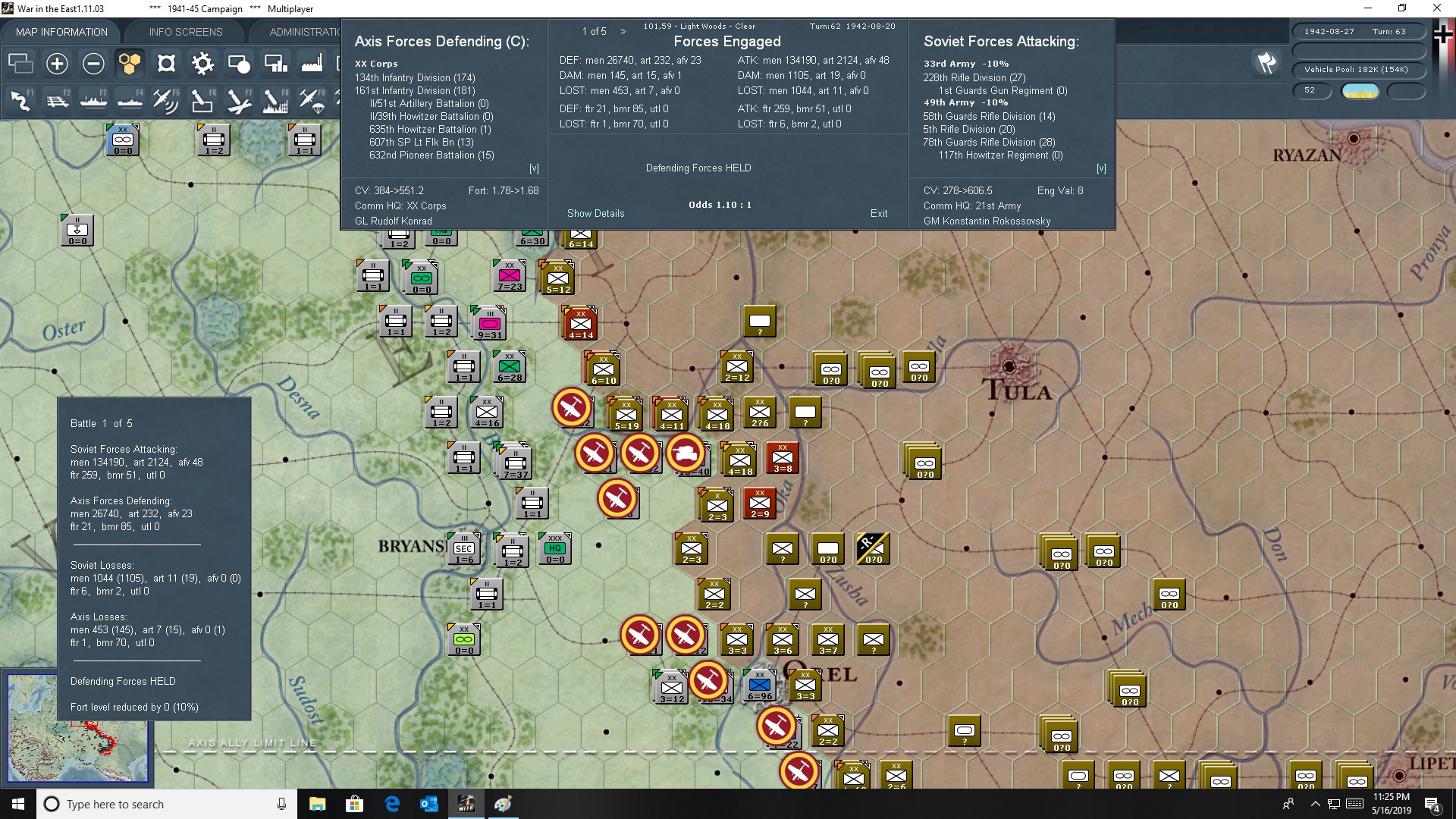The height and width of the screenshot is (819, 1456).
Task: Expand Axis forces list with [v]
Action: [x=534, y=168]
